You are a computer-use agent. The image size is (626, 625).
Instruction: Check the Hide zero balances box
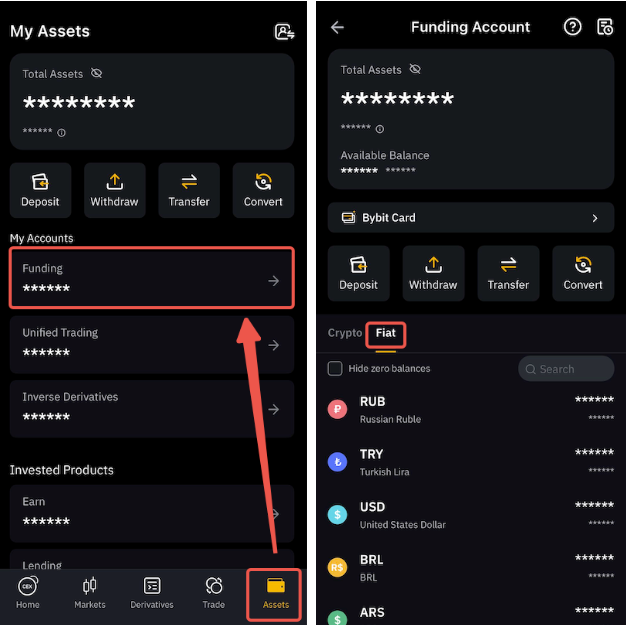pyautogui.click(x=335, y=368)
